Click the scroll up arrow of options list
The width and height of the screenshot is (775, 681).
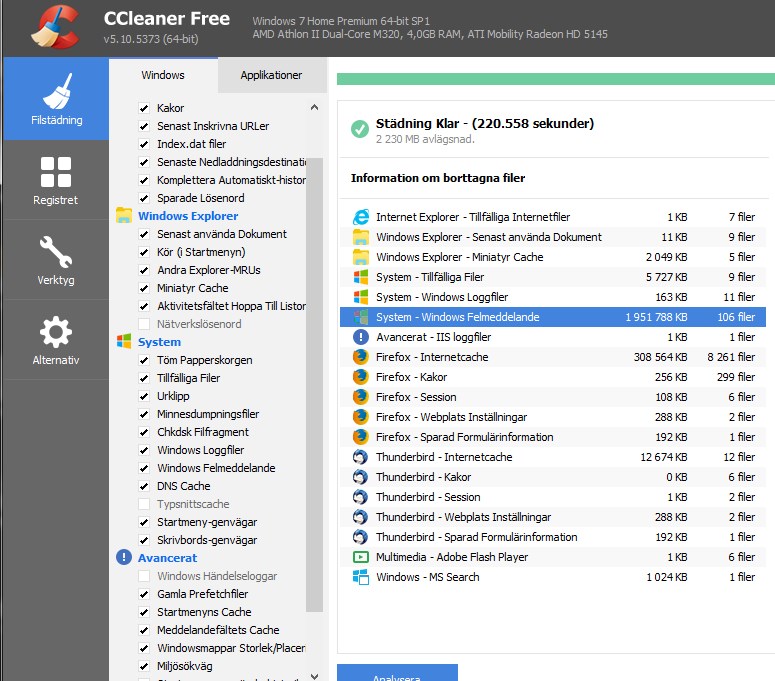tap(314, 107)
